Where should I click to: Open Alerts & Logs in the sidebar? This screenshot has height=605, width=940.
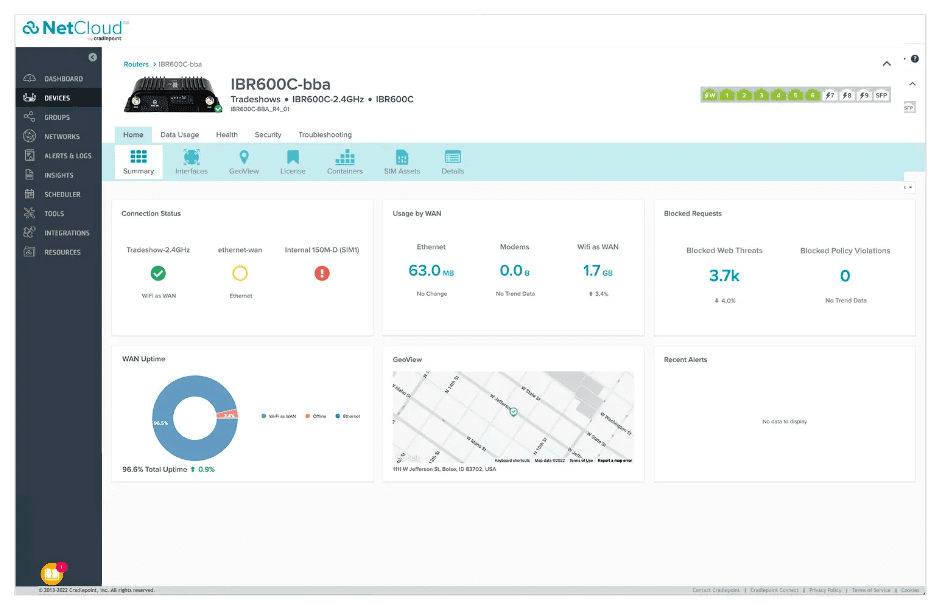pyautogui.click(x=66, y=156)
